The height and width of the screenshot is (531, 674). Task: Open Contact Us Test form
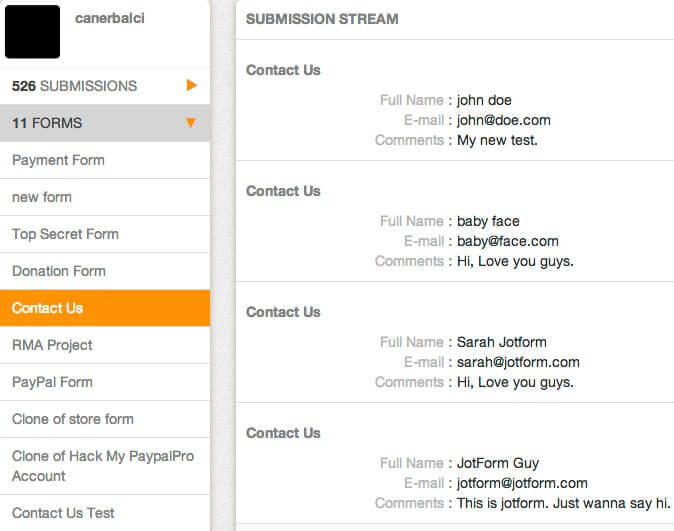[63, 513]
